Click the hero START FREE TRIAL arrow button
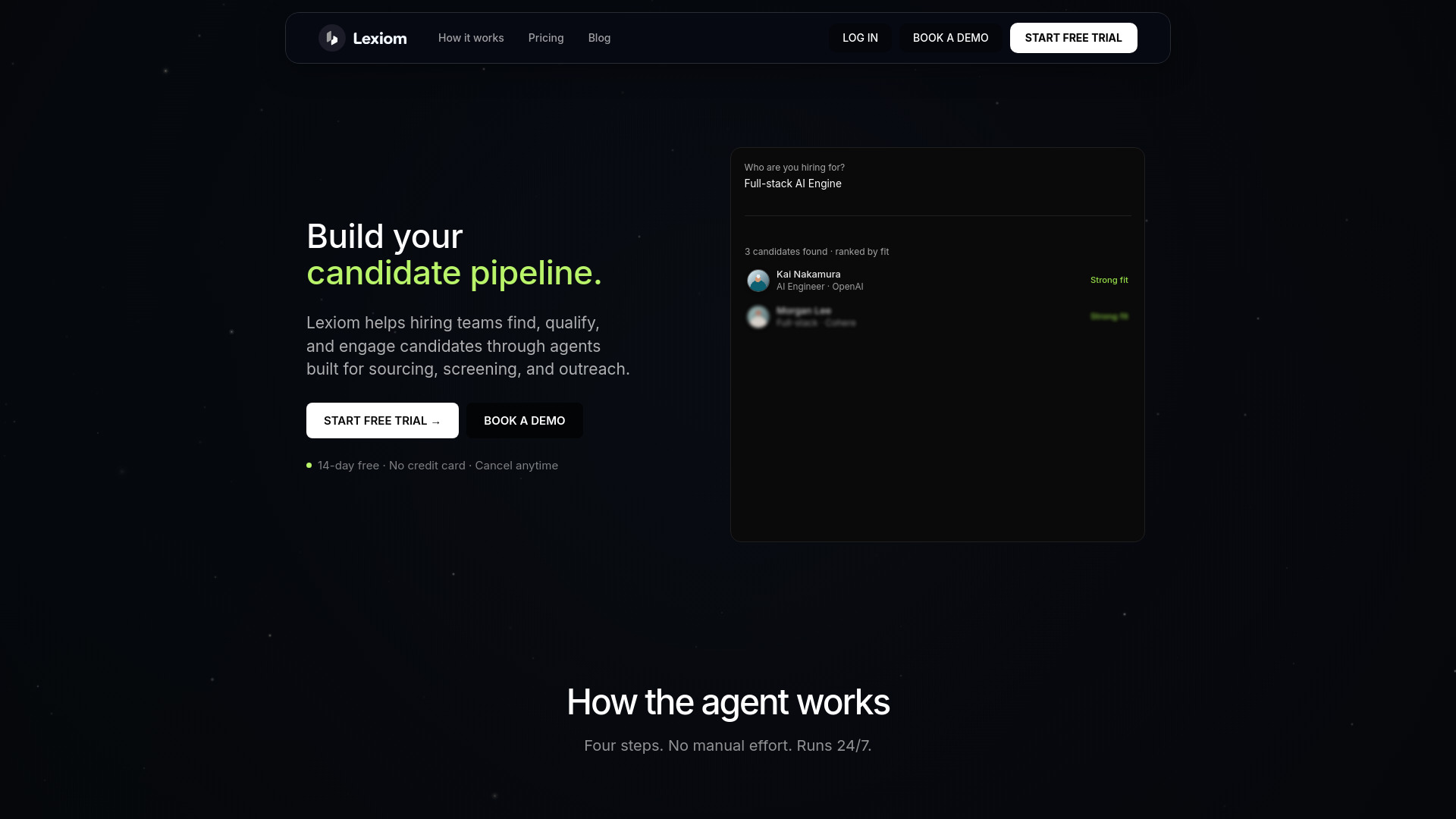Viewport: 1456px width, 819px height. [382, 421]
